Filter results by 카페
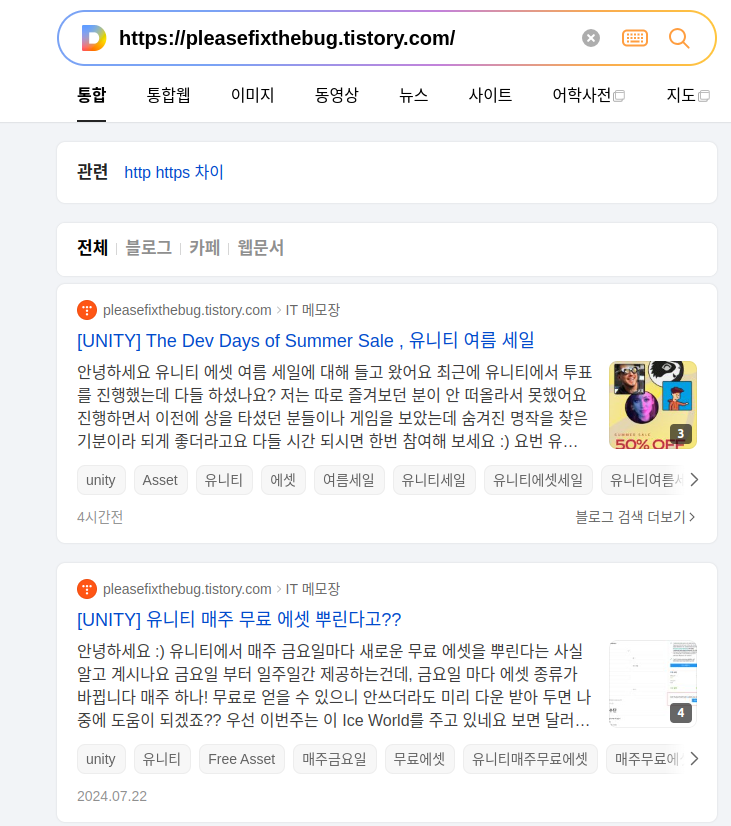The image size is (731, 826). click(204, 248)
